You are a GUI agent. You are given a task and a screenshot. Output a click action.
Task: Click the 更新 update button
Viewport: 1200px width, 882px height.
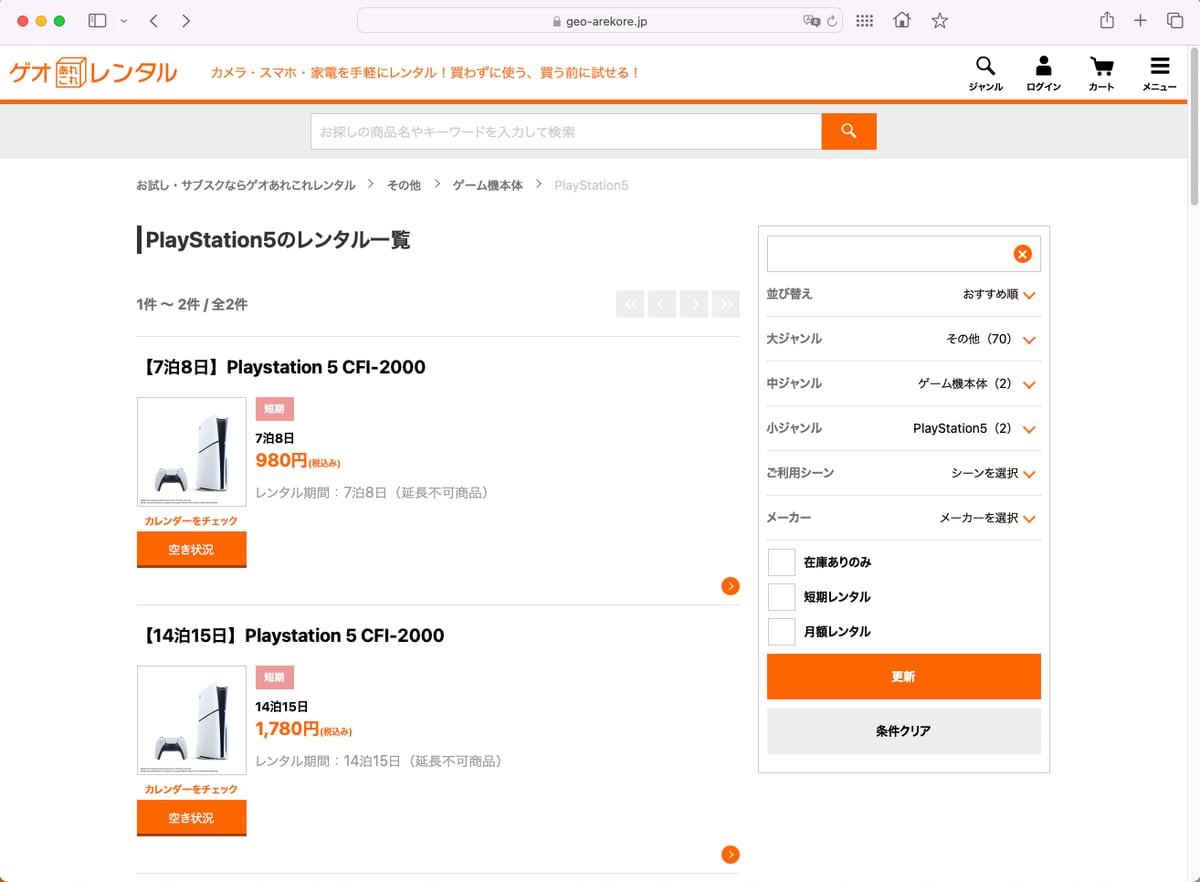pos(904,677)
